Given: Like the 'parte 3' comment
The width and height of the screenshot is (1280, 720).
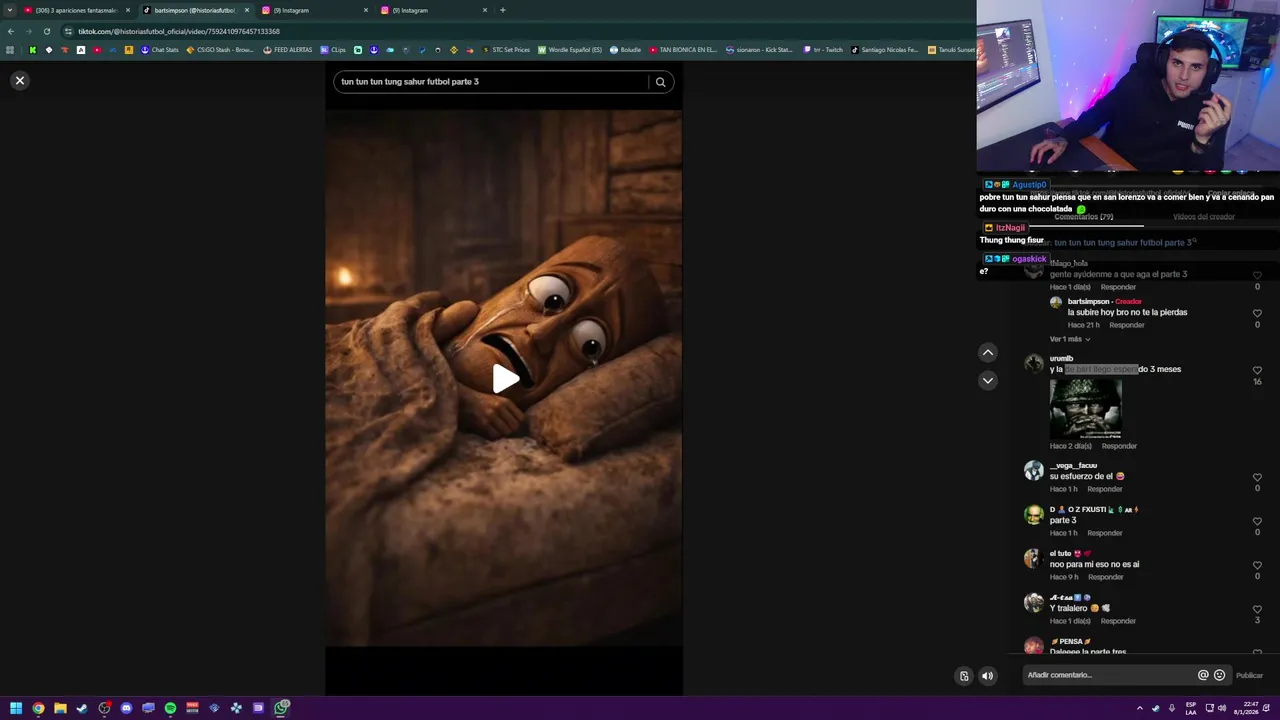Looking at the screenshot, I should tap(1257, 521).
